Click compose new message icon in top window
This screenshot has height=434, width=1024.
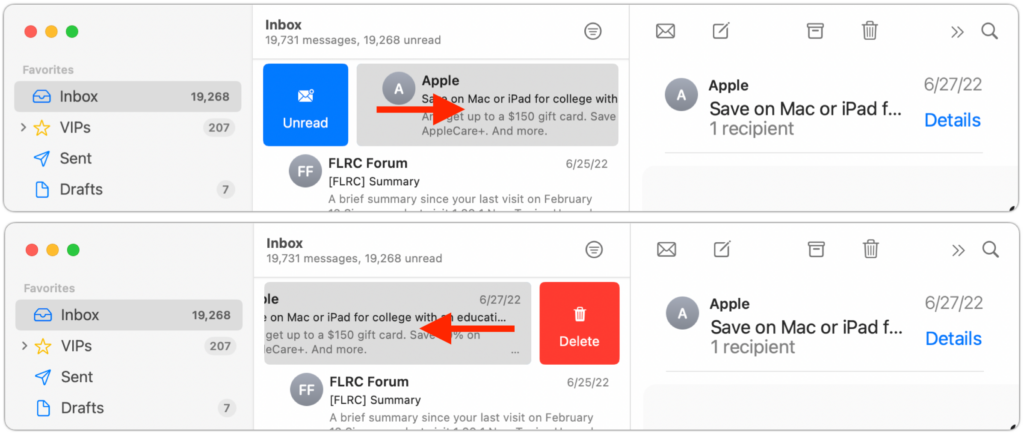(x=721, y=31)
